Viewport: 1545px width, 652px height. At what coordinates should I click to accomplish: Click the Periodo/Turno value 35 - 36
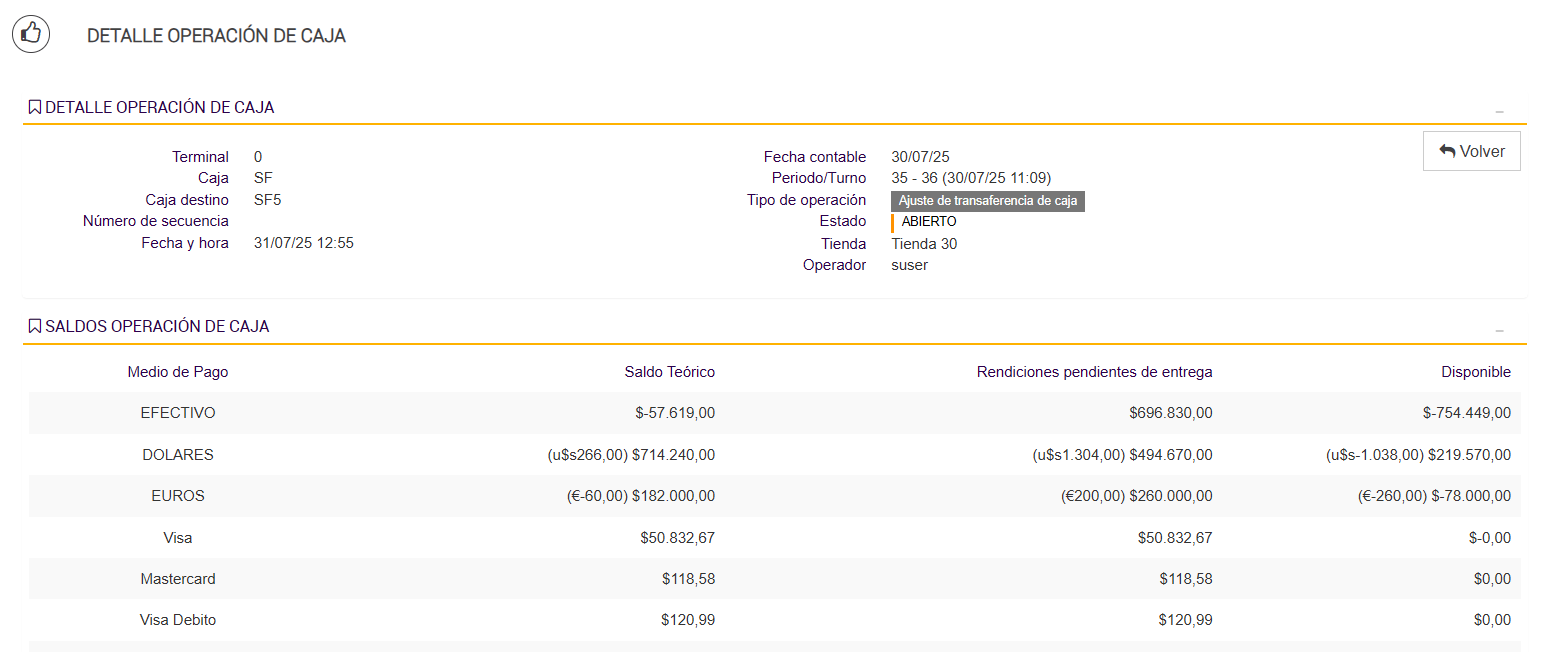[971, 178]
